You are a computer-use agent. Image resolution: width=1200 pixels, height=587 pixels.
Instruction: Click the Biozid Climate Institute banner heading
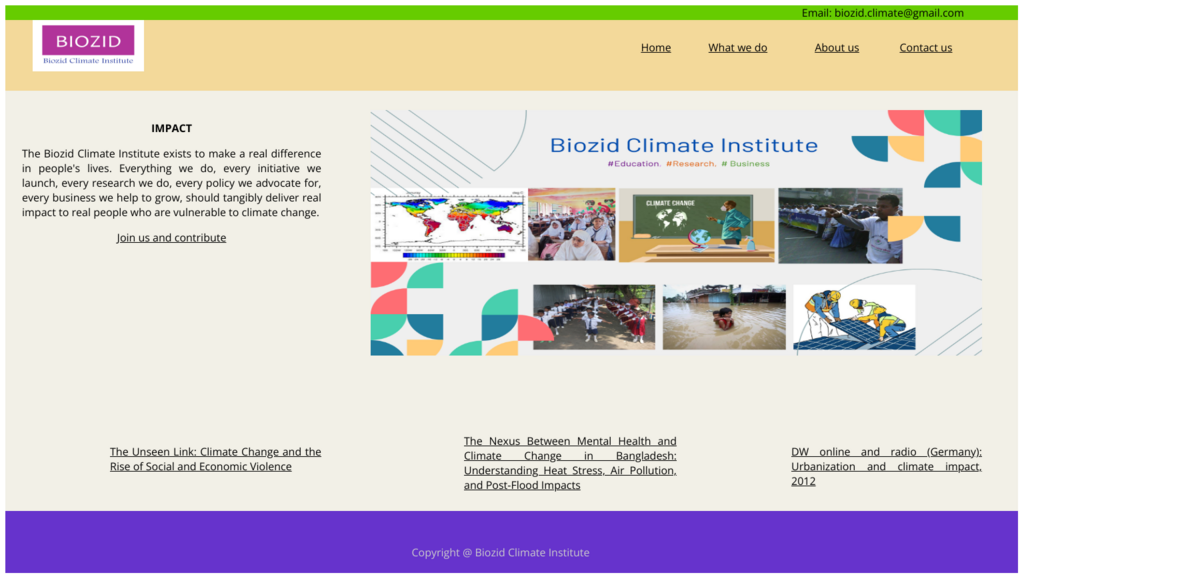(685, 144)
